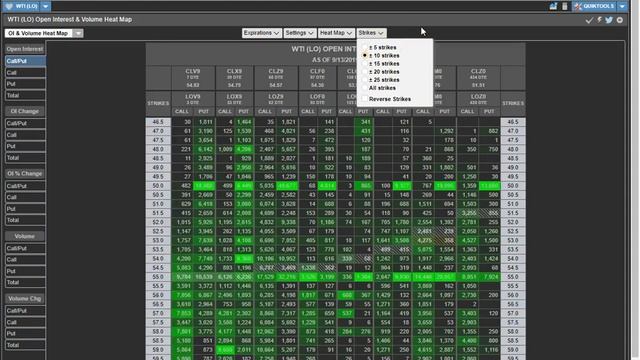Click the lightning bolt icon in the title bar
The width and height of the screenshot is (640, 360).
[599, 20]
